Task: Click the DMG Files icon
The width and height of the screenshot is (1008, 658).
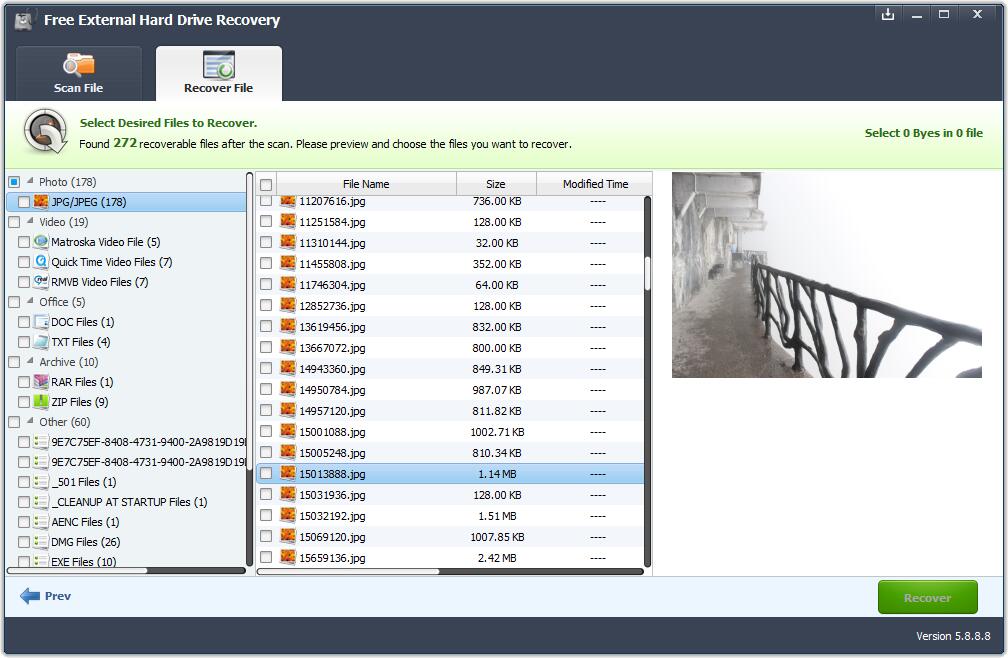Action: coord(40,542)
